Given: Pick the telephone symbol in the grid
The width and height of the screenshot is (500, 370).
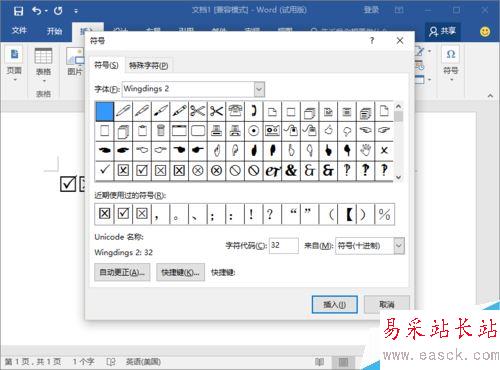Looking at the screenshot, I should [x=235, y=111].
